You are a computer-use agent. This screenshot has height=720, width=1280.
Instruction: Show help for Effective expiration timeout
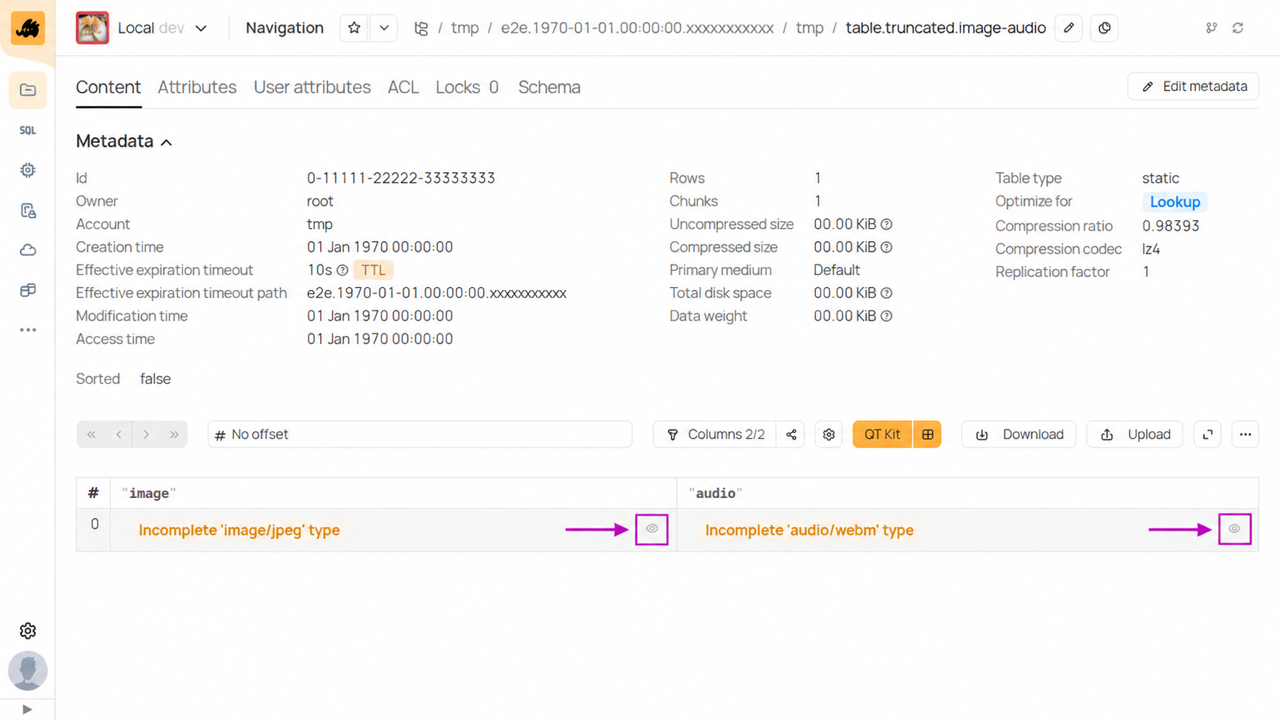coord(342,270)
